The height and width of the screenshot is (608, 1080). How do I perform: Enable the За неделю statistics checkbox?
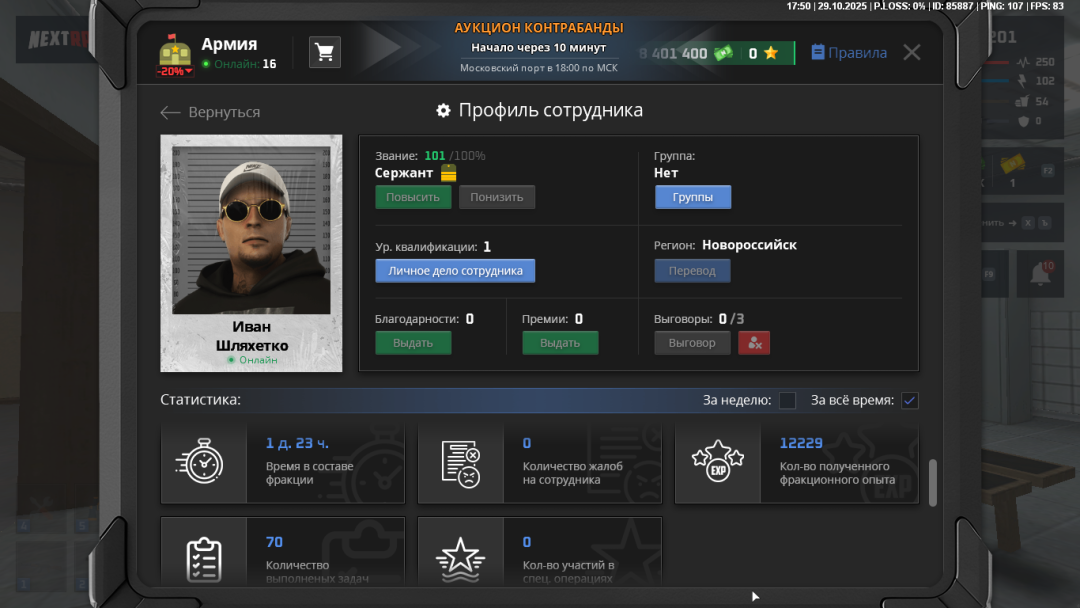(x=787, y=400)
